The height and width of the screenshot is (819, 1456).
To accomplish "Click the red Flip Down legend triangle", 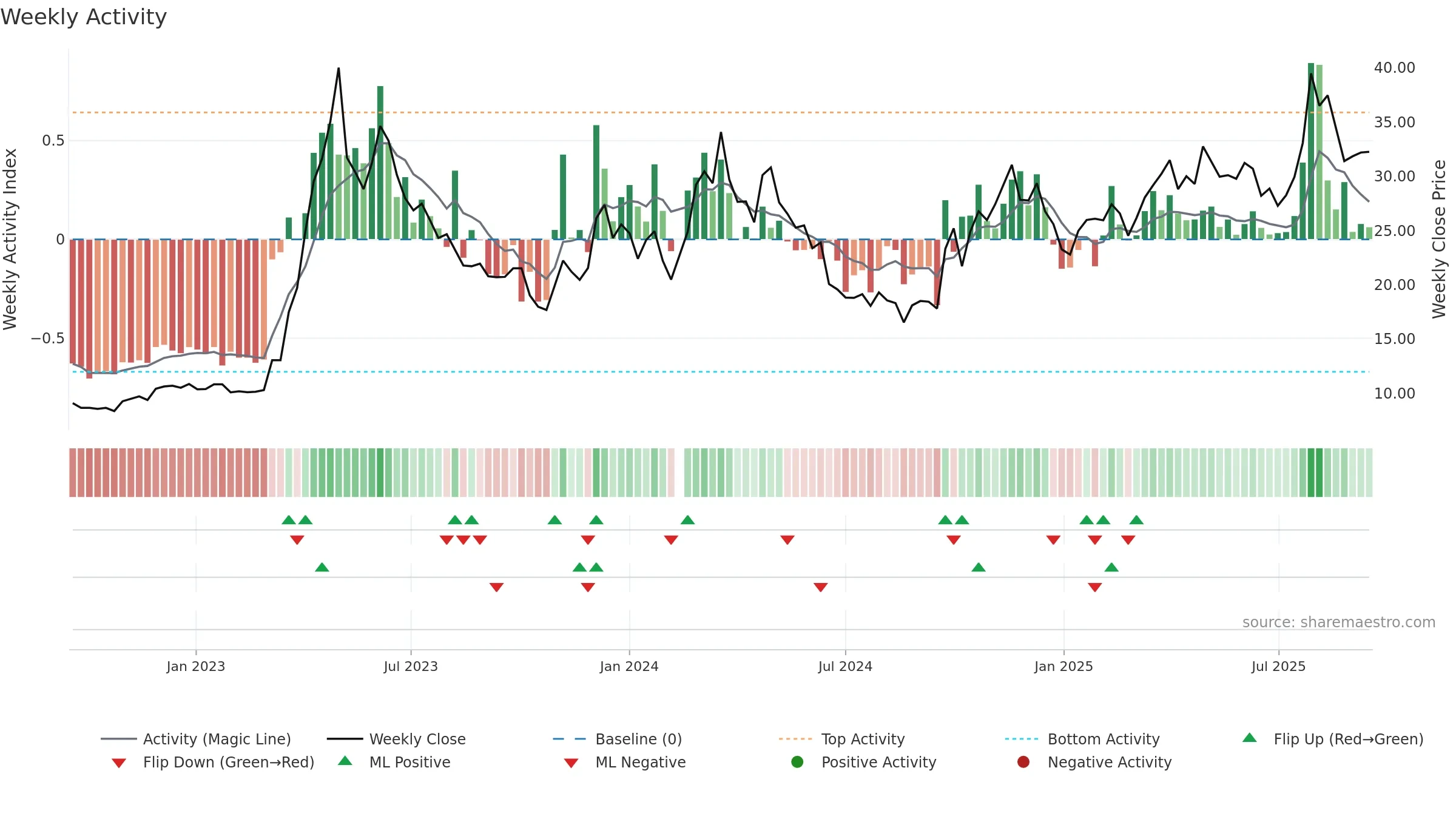I will click(x=119, y=763).
